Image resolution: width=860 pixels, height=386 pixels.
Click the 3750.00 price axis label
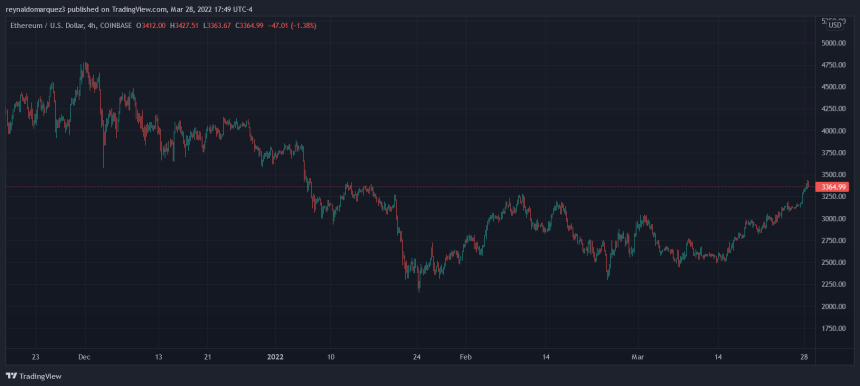[833, 152]
